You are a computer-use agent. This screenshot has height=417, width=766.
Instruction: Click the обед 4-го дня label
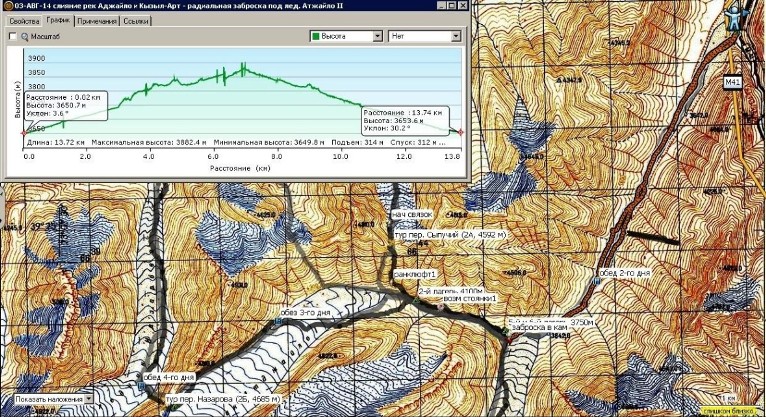pyautogui.click(x=169, y=377)
